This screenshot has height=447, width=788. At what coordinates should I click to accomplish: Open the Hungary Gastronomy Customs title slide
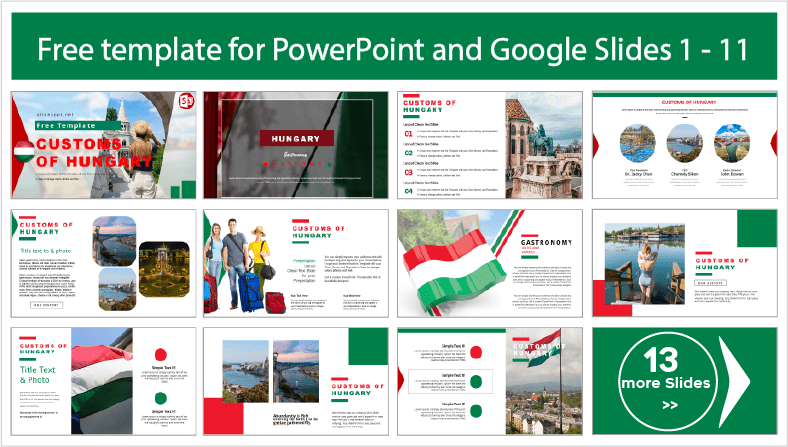pyautogui.click(x=296, y=144)
